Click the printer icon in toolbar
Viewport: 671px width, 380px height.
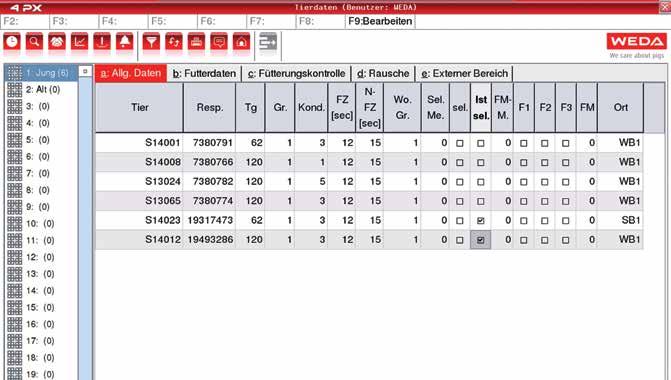click(x=196, y=42)
